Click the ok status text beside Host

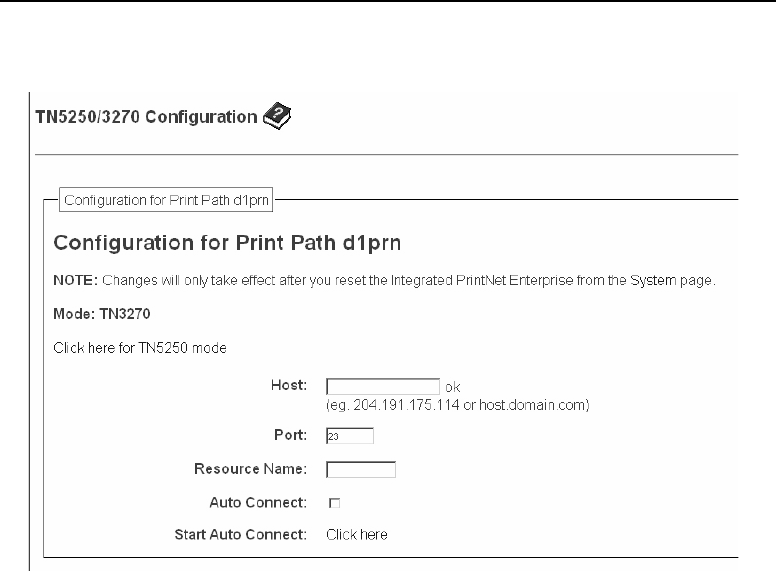coord(453,387)
